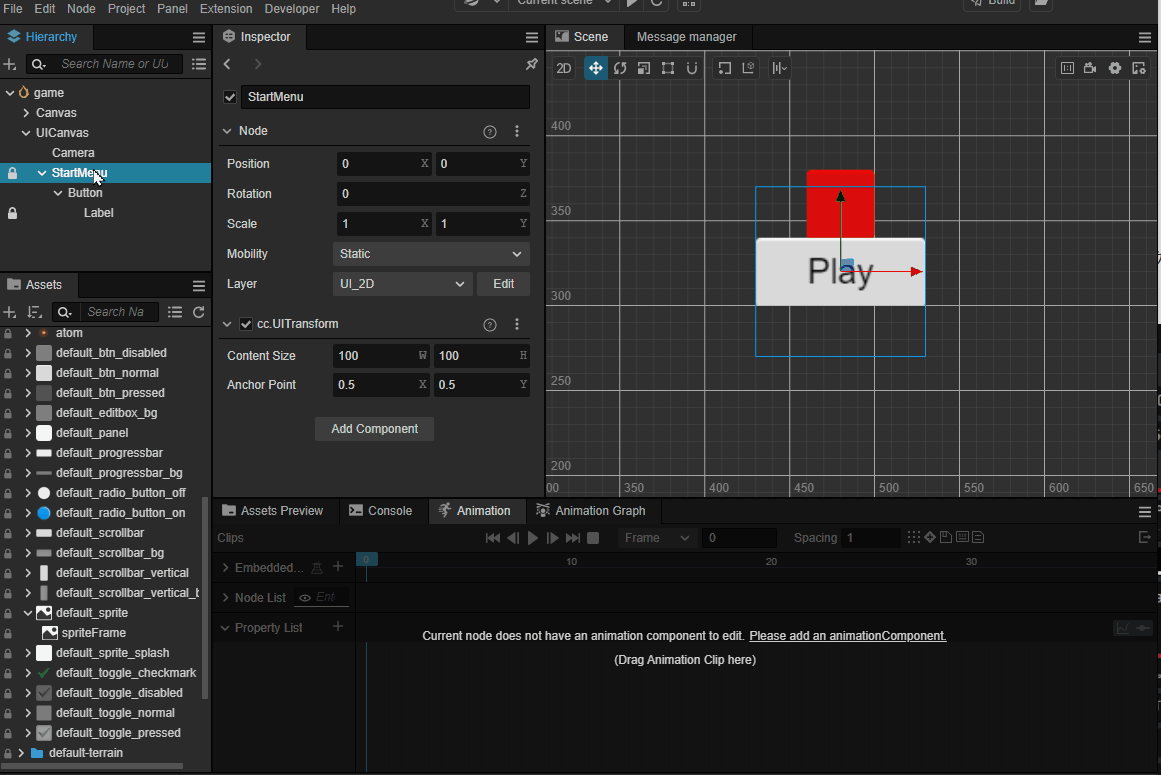Open the Mobility dropdown
Image resolution: width=1161 pixels, height=775 pixels.
(x=431, y=254)
